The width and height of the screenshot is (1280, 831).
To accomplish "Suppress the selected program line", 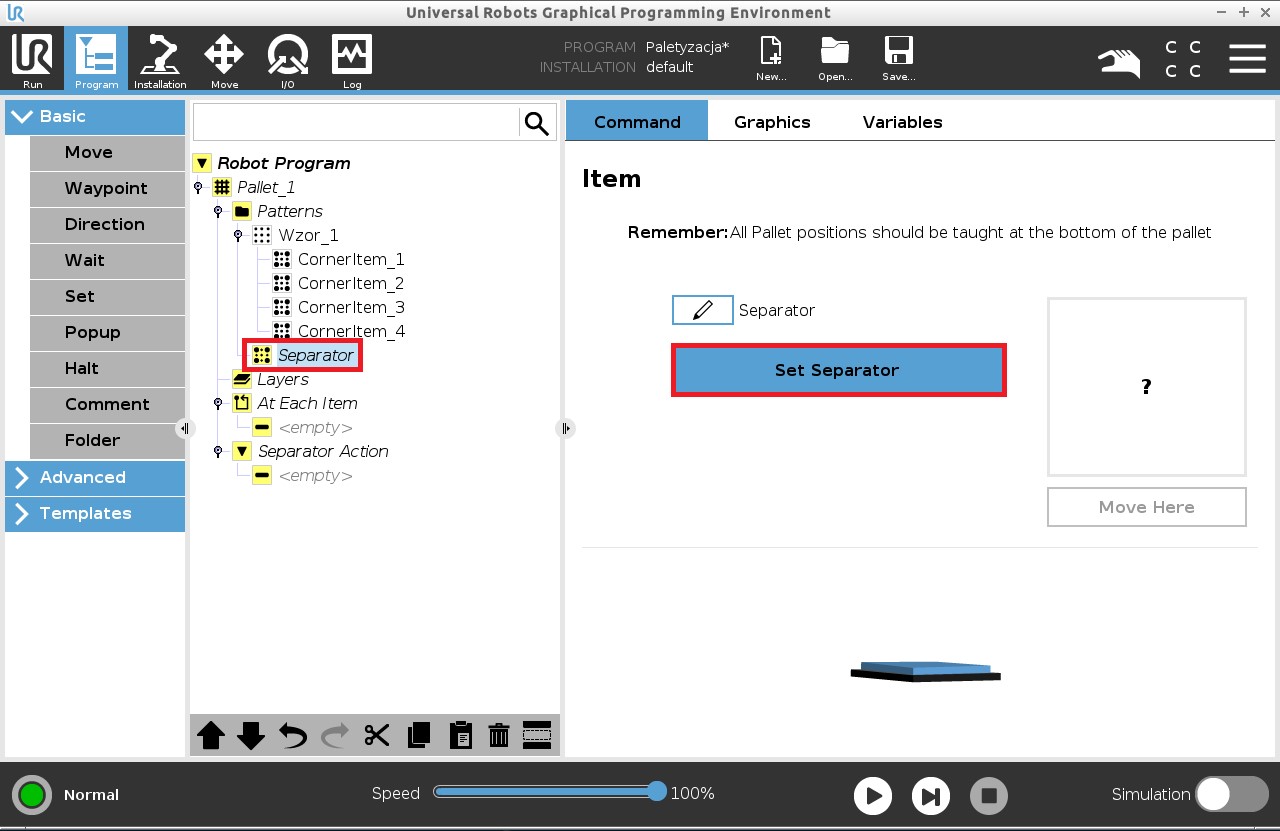I will 537,735.
